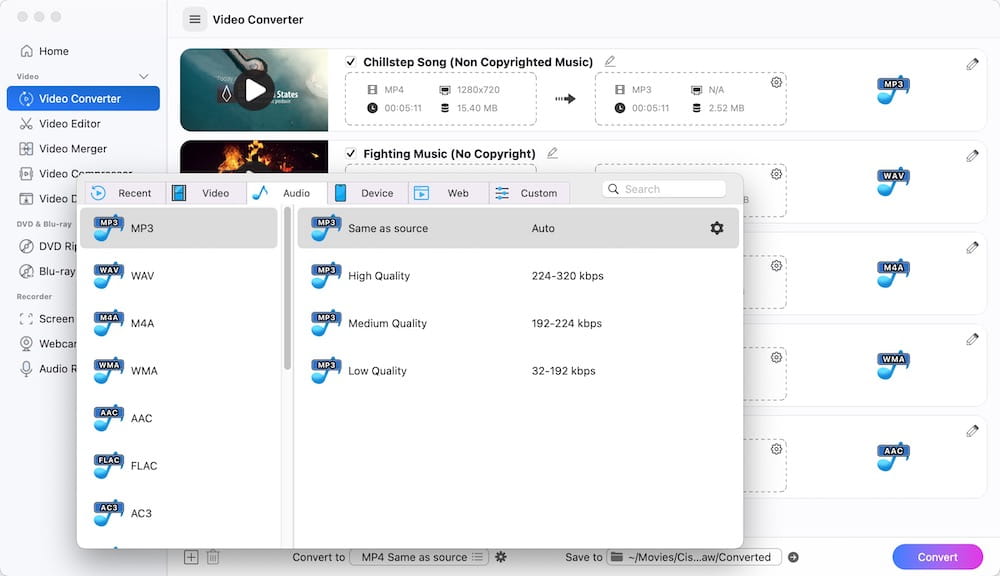Choose M4A in format list
This screenshot has height=576, width=1000.
pos(179,323)
